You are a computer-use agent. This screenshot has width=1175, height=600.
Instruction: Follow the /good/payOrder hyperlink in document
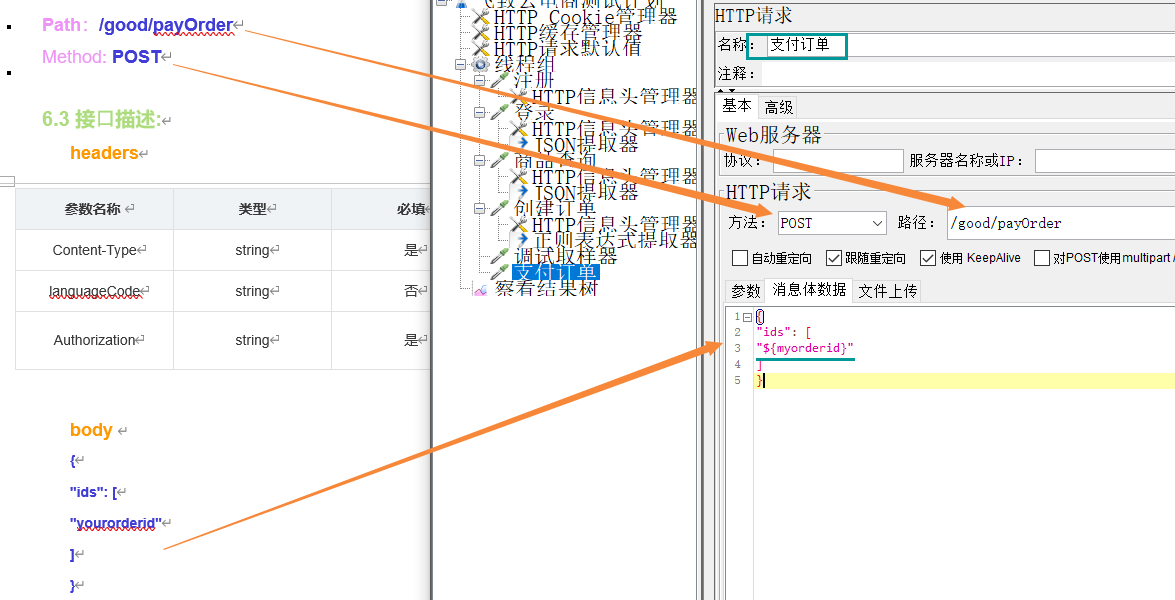point(165,25)
